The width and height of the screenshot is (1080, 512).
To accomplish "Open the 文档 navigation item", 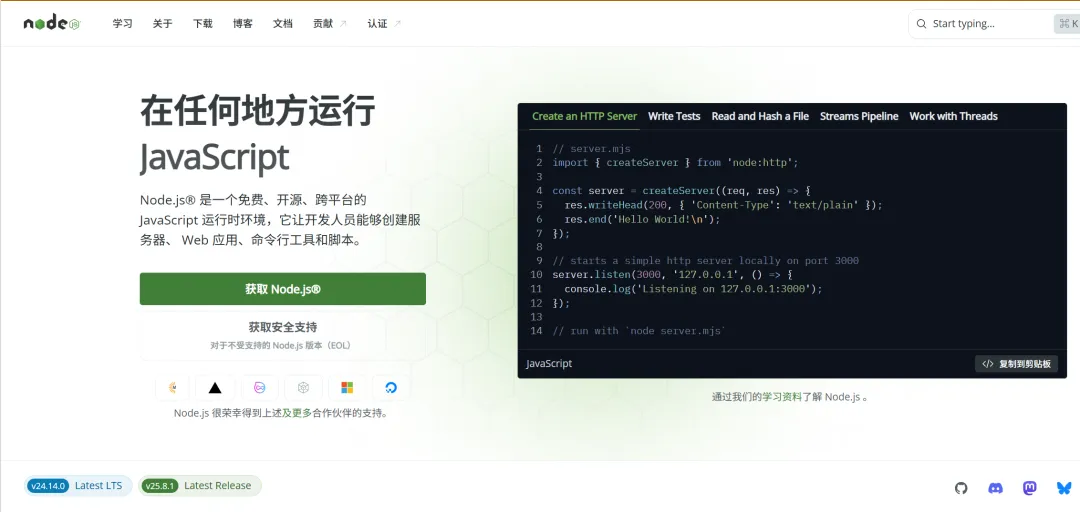I will pyautogui.click(x=282, y=23).
